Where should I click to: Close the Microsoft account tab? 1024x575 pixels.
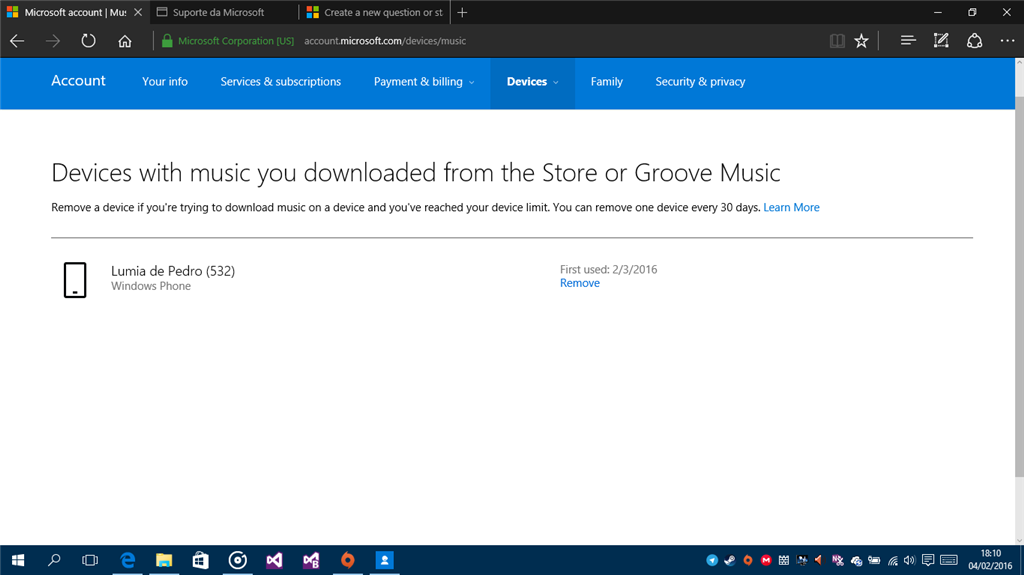point(138,12)
